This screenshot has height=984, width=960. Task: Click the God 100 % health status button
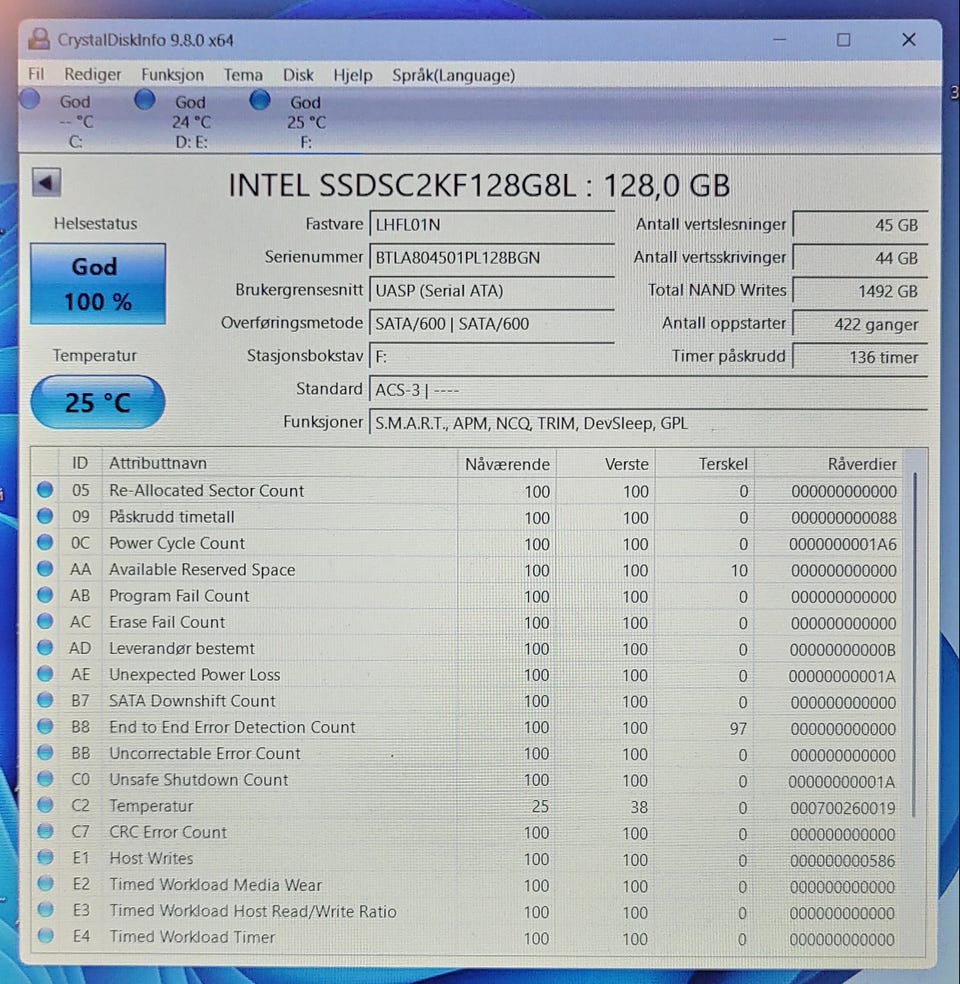pos(98,284)
